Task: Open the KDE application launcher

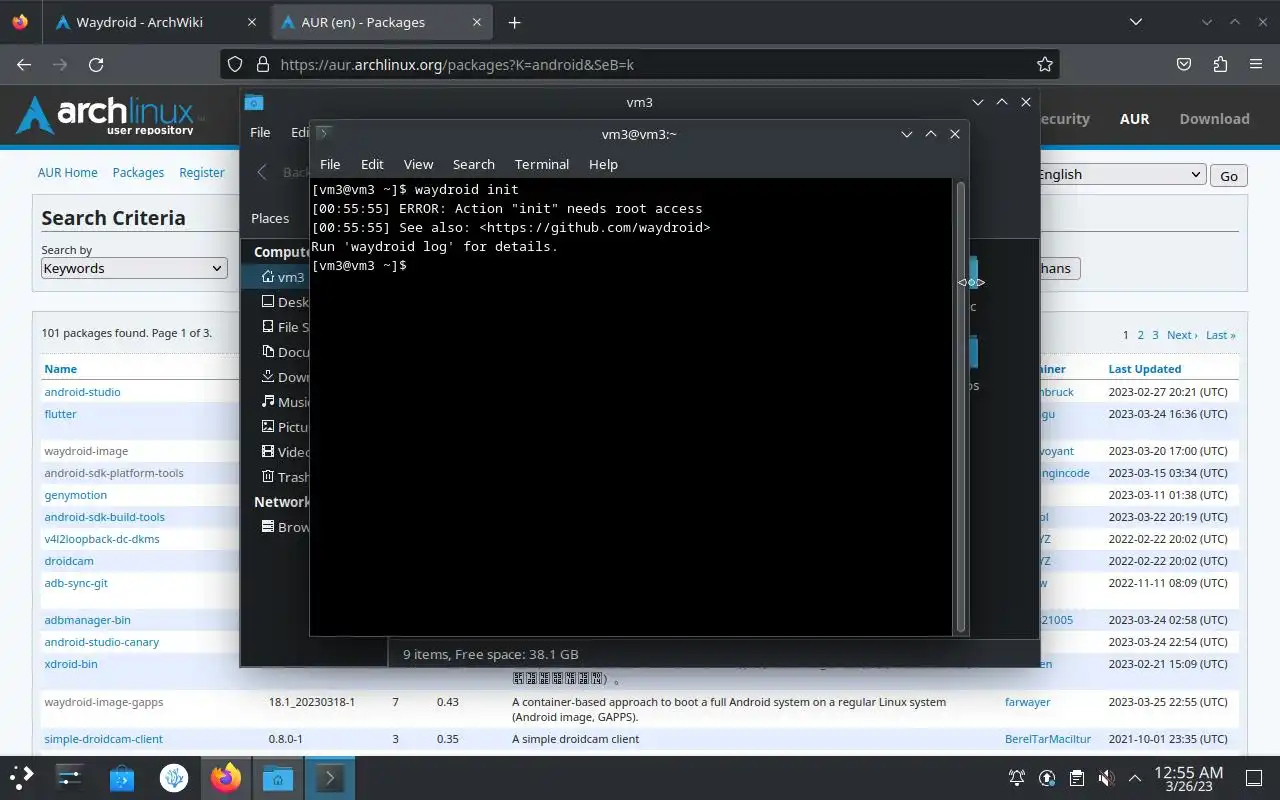Action: (22, 777)
